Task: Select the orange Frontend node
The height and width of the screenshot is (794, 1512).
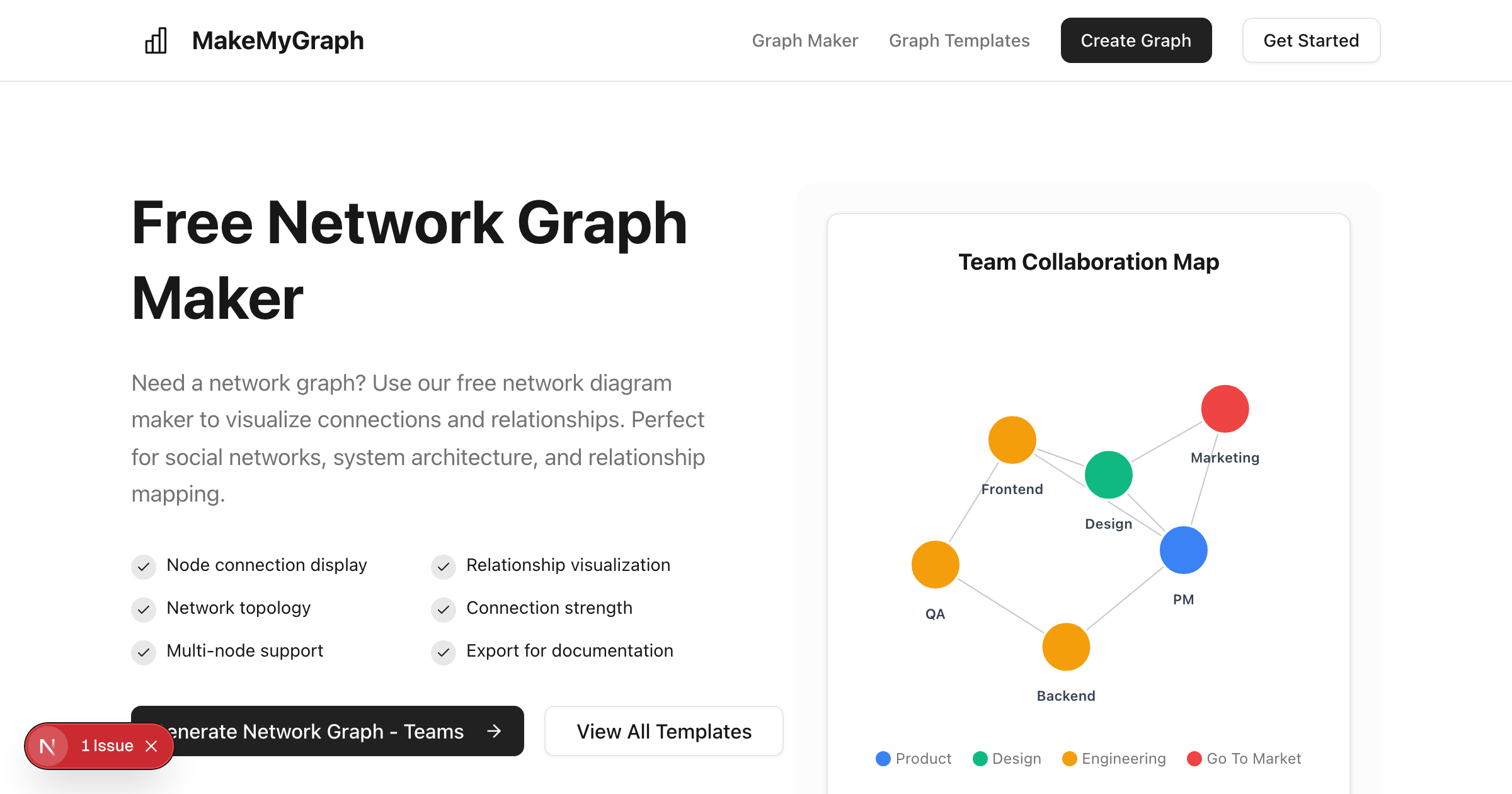Action: (x=1012, y=440)
